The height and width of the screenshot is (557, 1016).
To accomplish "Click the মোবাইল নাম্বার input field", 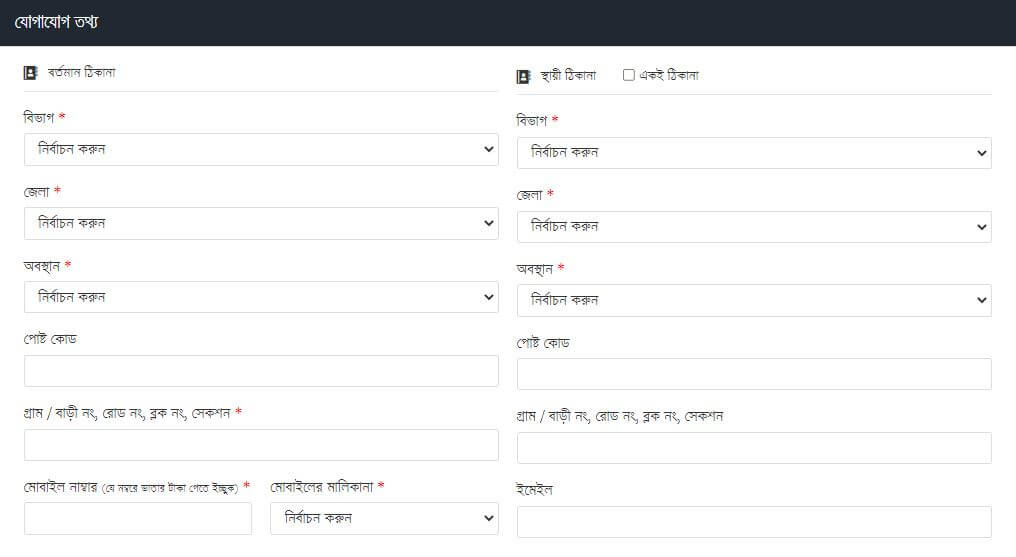I will click(x=138, y=519).
